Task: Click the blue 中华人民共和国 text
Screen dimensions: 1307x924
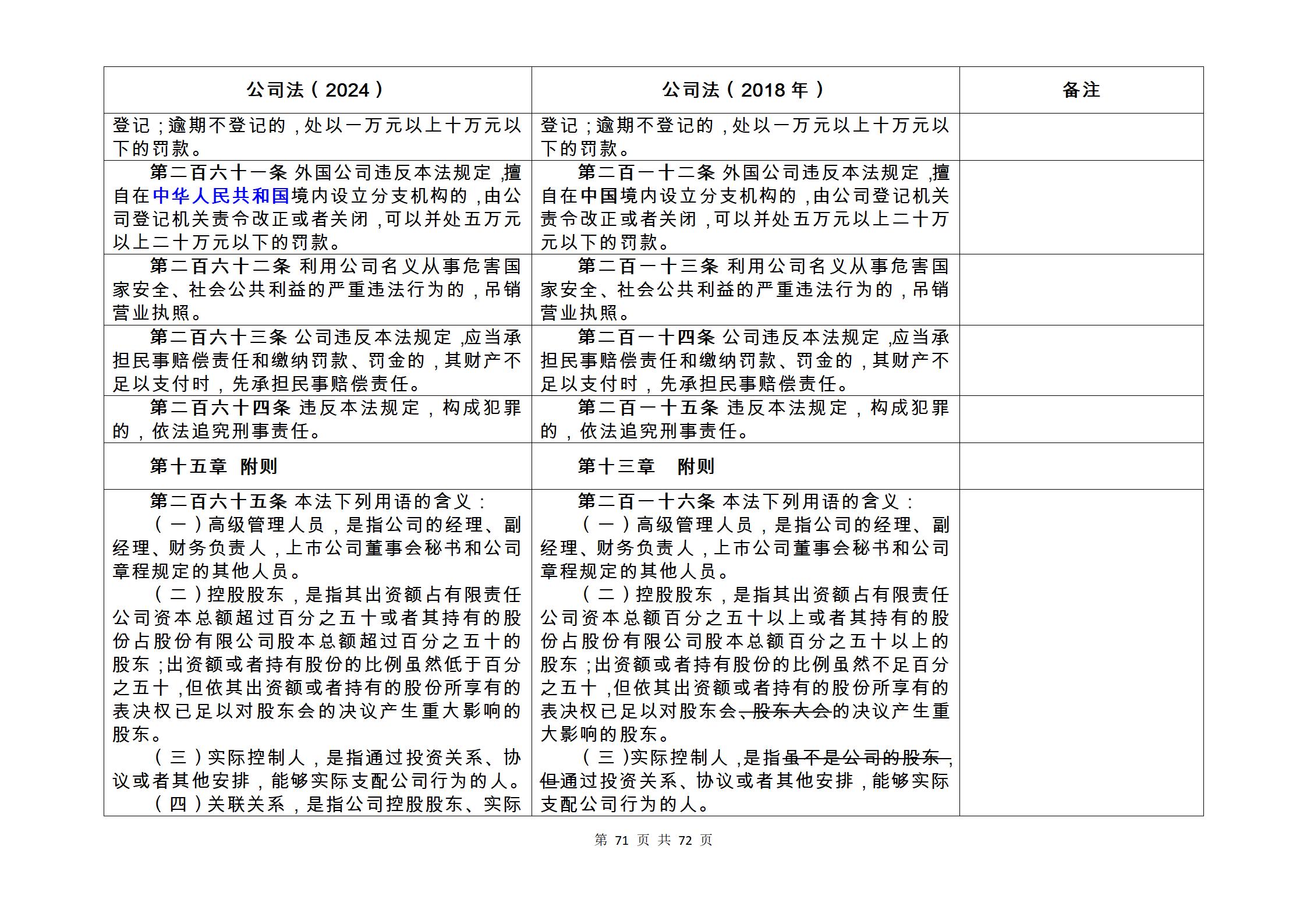Action: [x=221, y=196]
